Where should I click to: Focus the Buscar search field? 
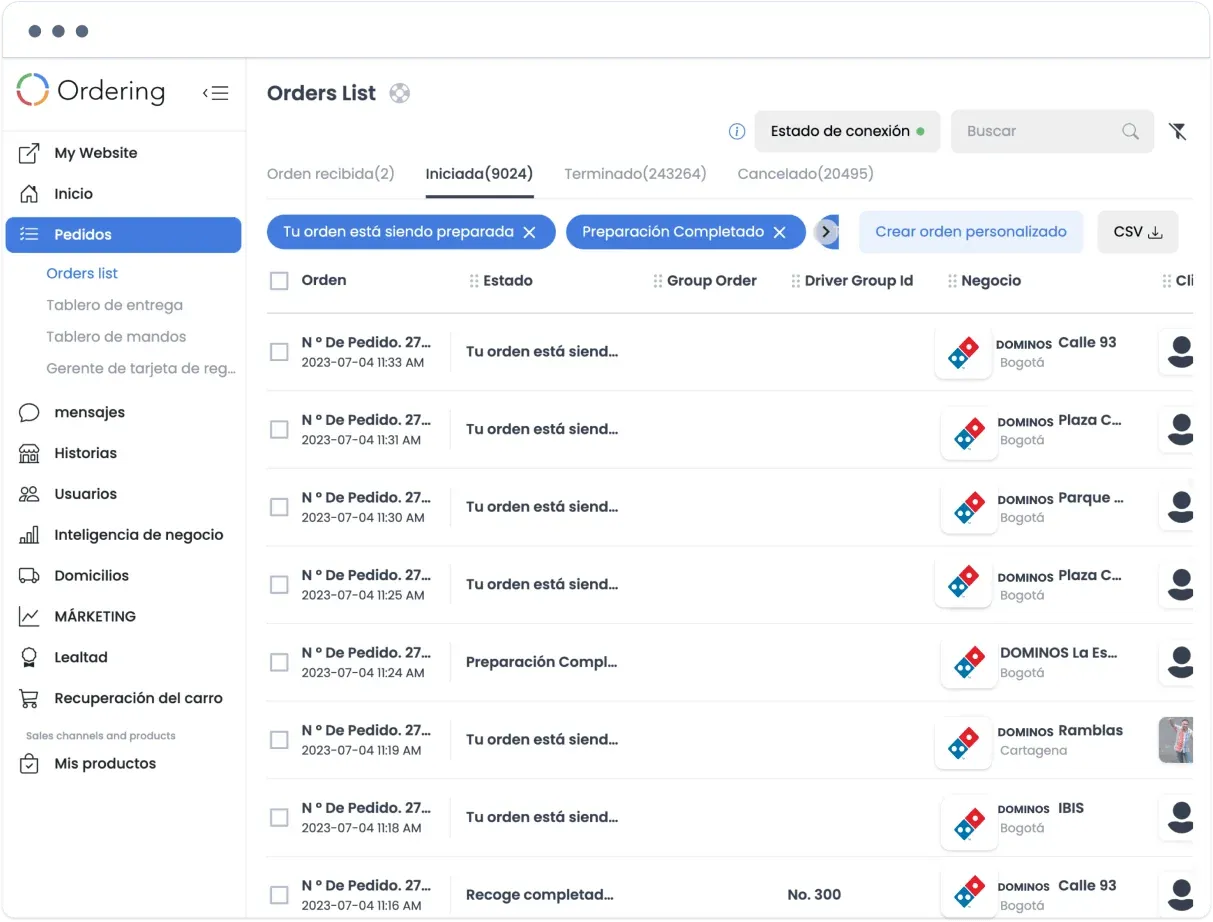1052,131
